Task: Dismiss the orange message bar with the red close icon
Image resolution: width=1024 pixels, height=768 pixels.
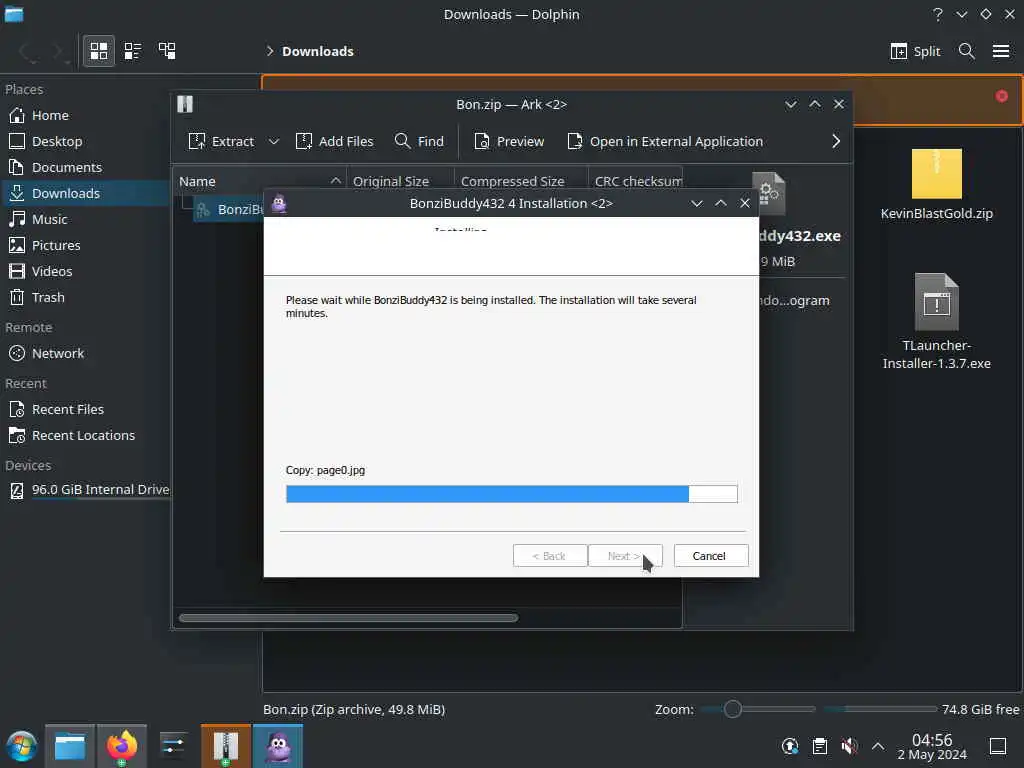Action: (x=1001, y=96)
